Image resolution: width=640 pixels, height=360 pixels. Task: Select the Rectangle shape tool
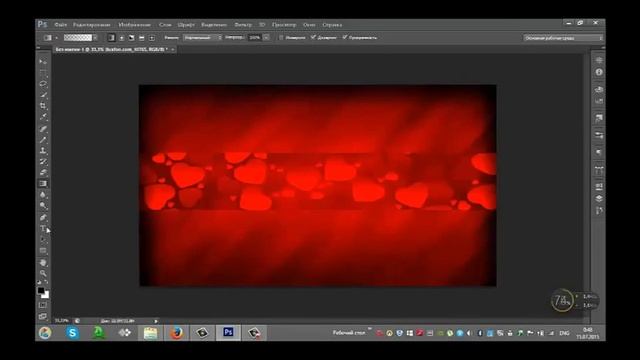43,251
